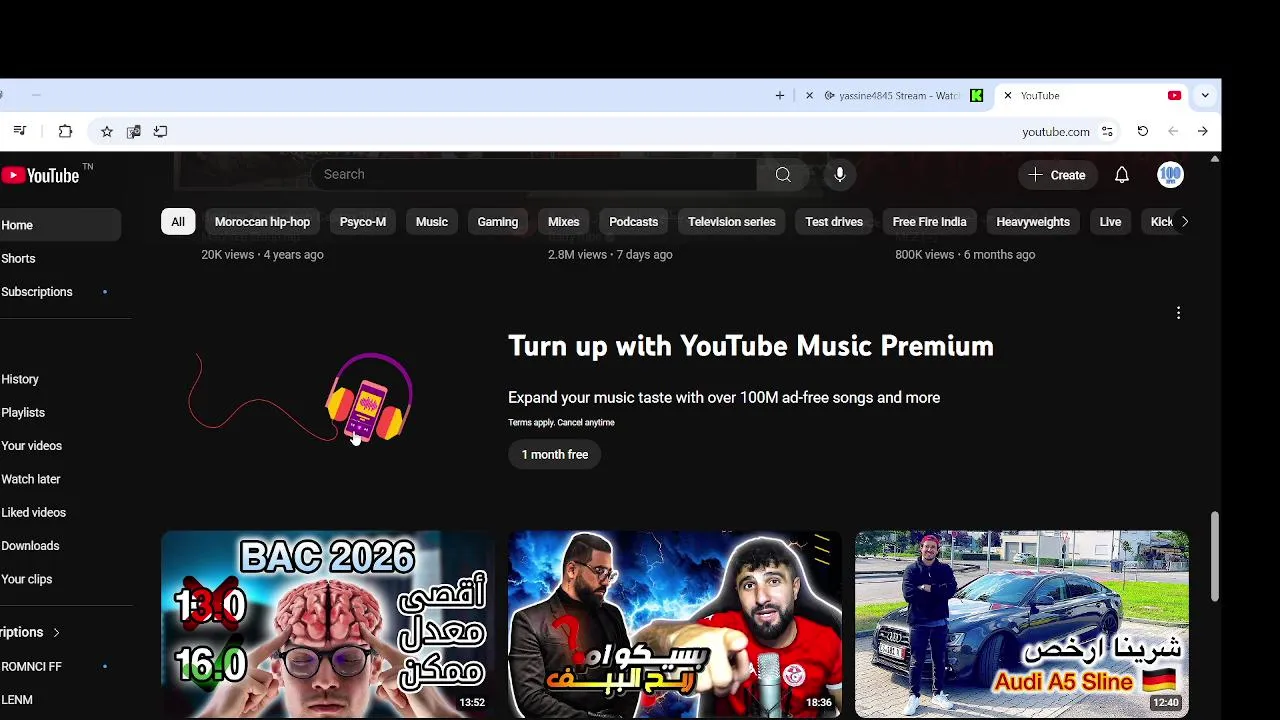The width and height of the screenshot is (1280, 720).
Task: Open the three-dot menu on the Music Premium promo
Action: pyautogui.click(x=1178, y=313)
